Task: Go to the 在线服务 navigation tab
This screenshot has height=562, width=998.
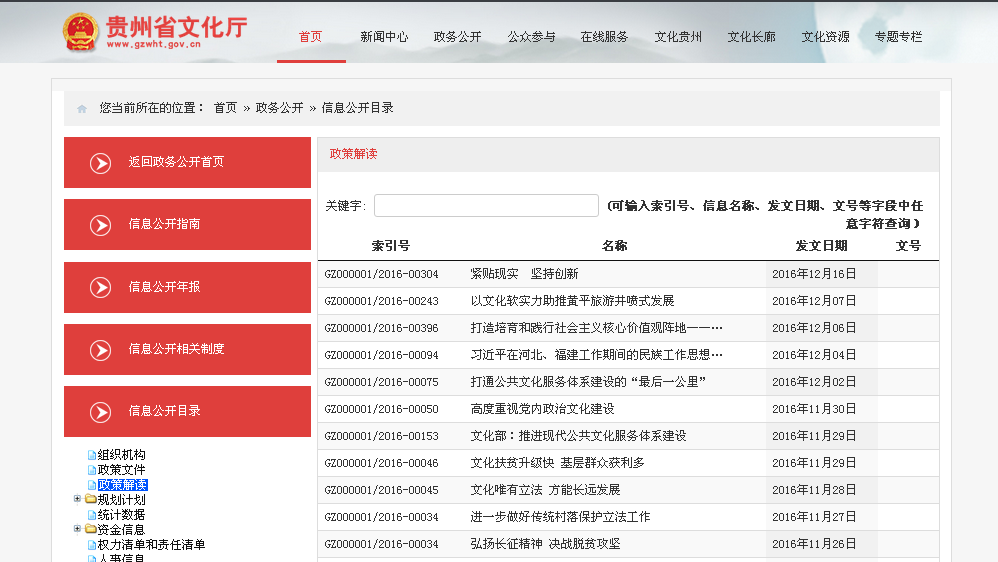Action: (x=604, y=37)
